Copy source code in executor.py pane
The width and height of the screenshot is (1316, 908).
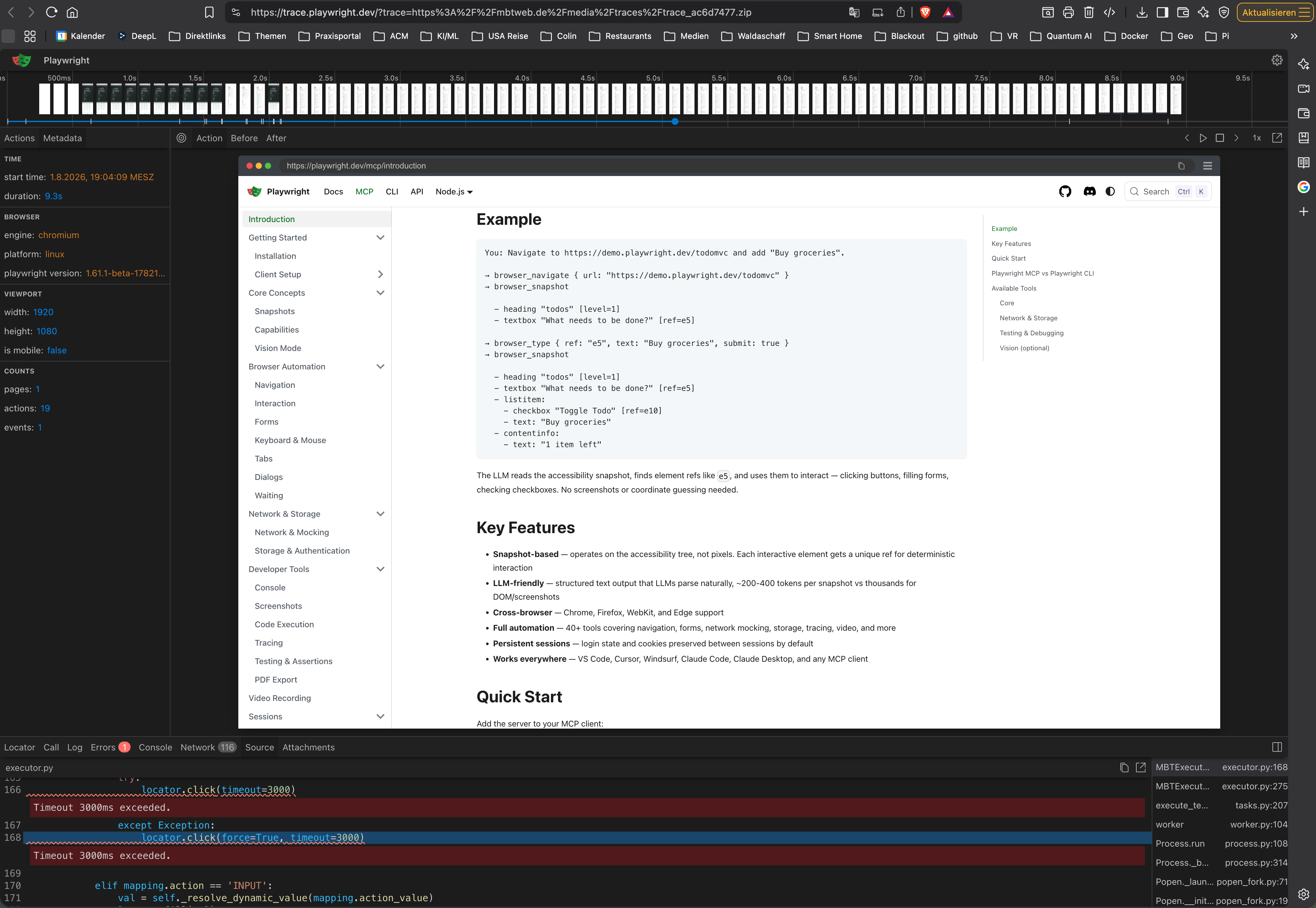click(x=1124, y=767)
